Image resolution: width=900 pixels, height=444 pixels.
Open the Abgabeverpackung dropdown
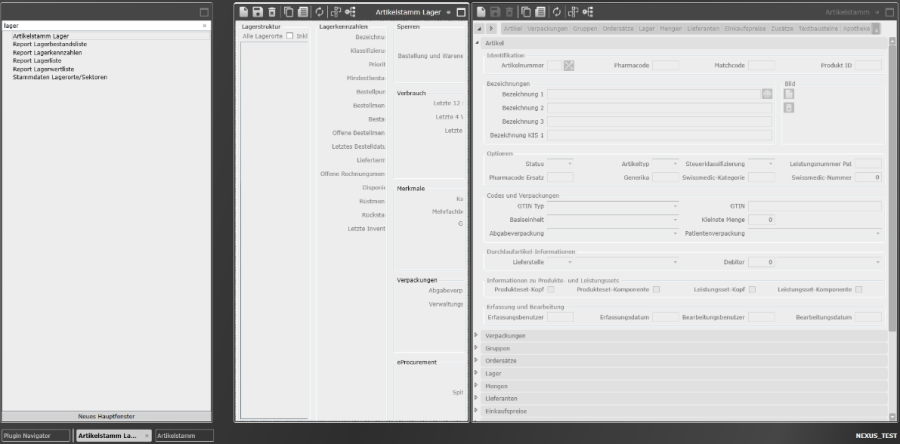pos(675,233)
